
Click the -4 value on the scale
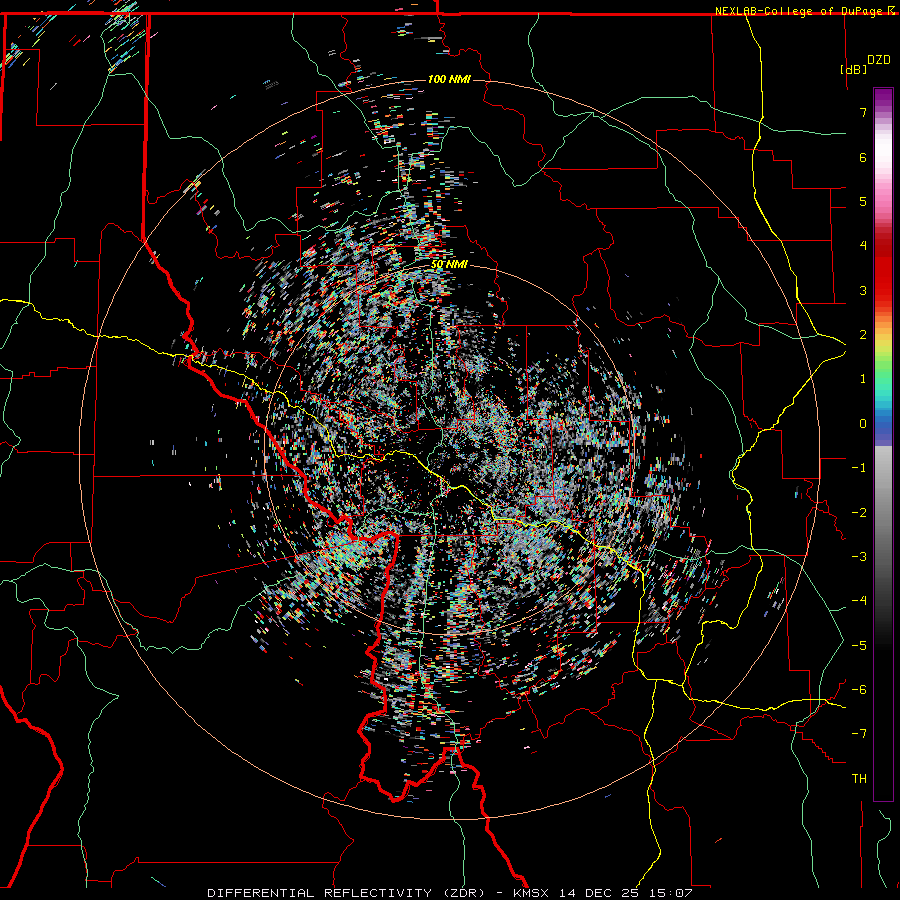[x=859, y=601]
